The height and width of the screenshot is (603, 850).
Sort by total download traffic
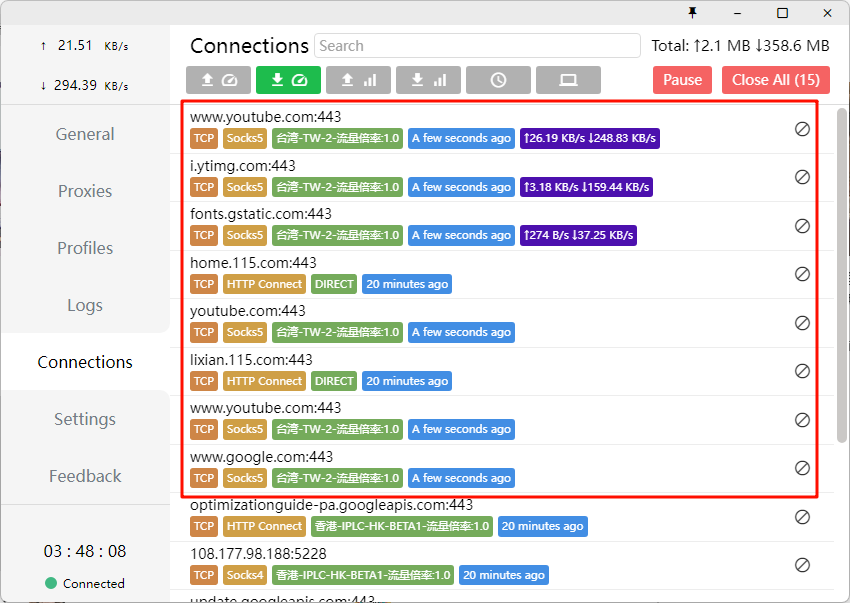(428, 80)
